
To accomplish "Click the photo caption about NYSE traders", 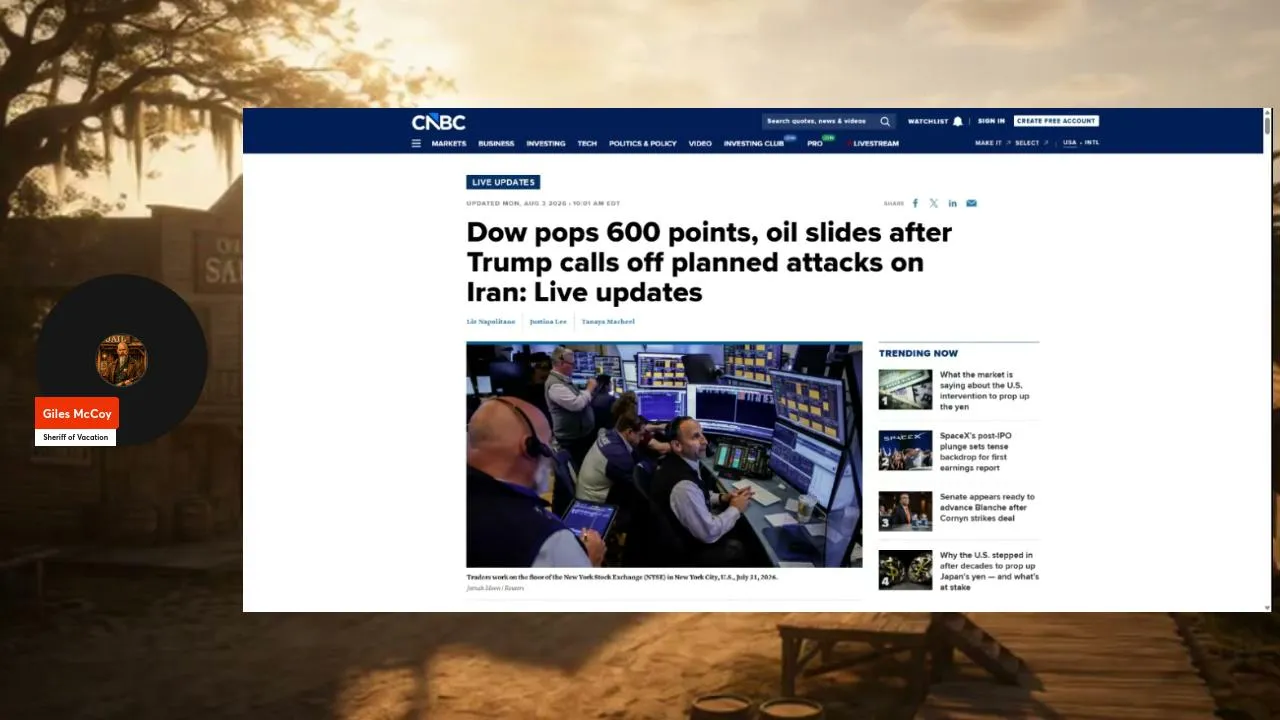I will pos(622,577).
